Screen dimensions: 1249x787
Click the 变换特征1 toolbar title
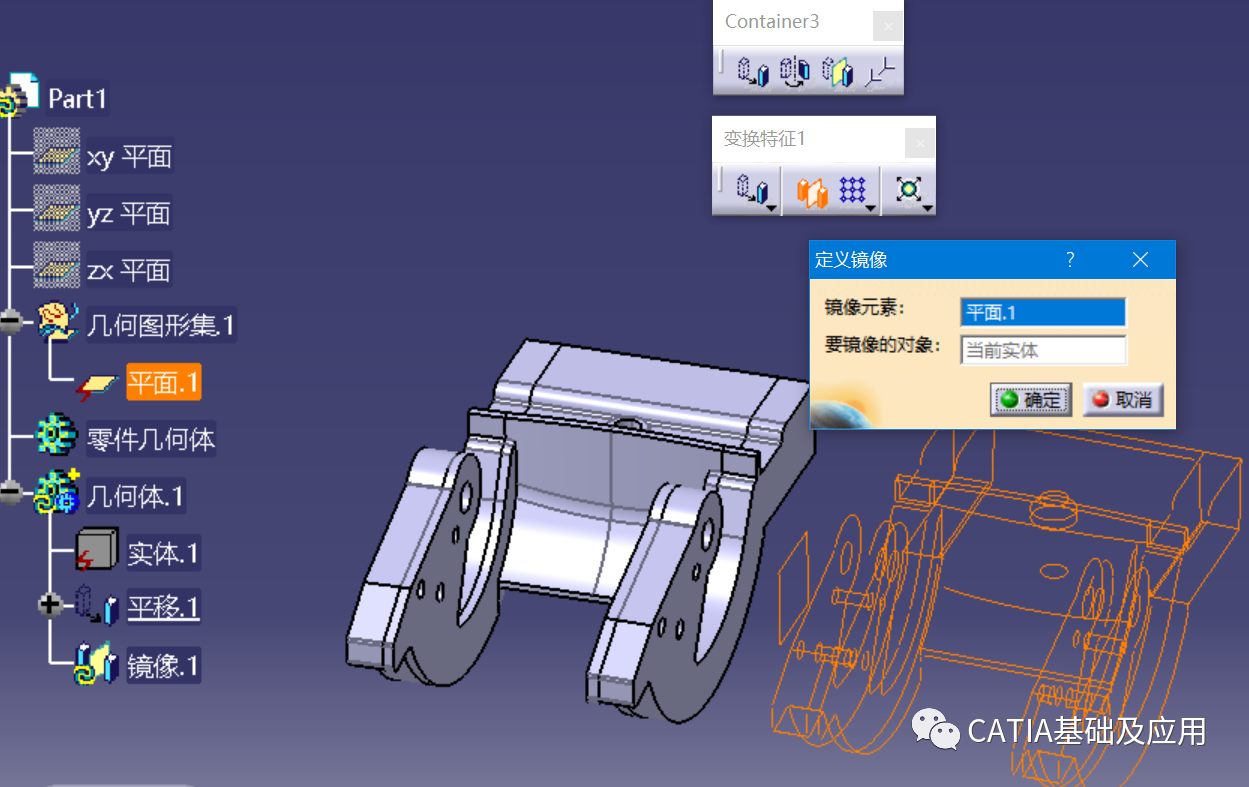click(764, 139)
